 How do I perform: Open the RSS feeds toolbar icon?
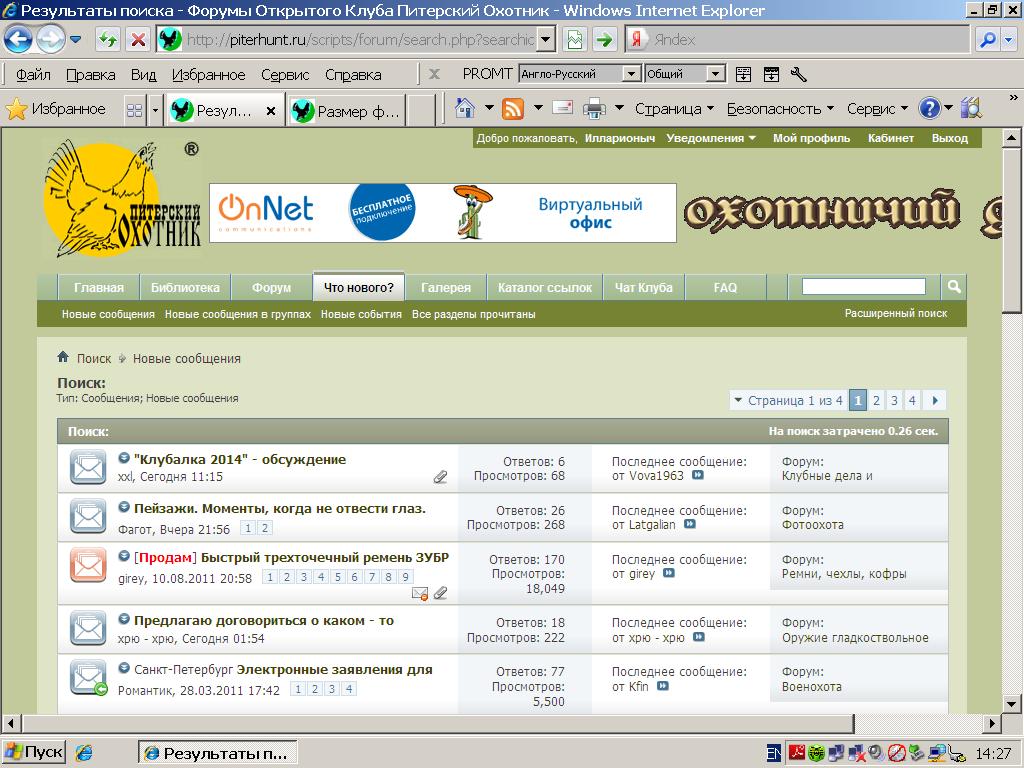[x=513, y=108]
